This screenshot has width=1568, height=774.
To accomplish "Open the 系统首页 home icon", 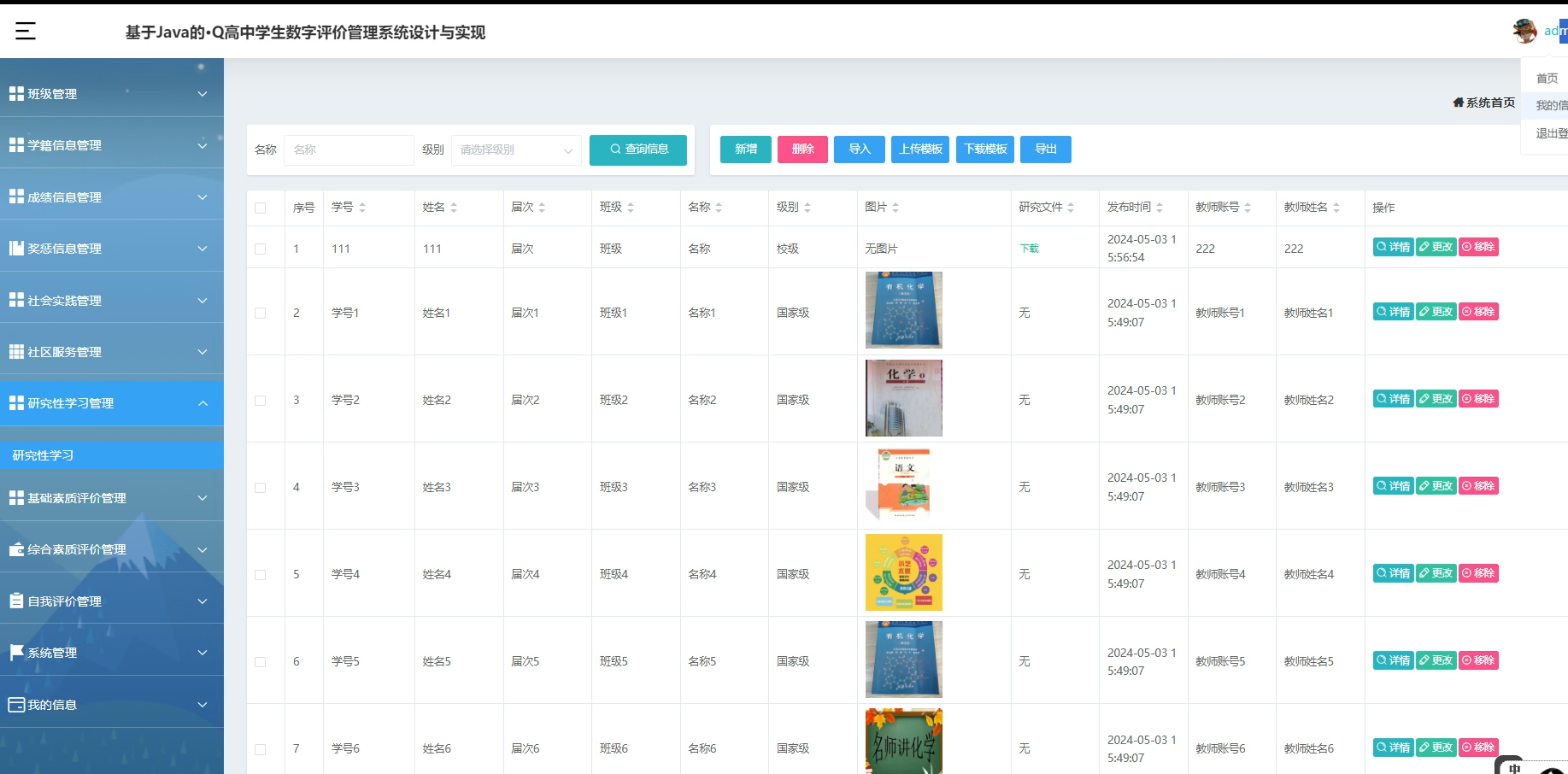I will (x=1459, y=102).
